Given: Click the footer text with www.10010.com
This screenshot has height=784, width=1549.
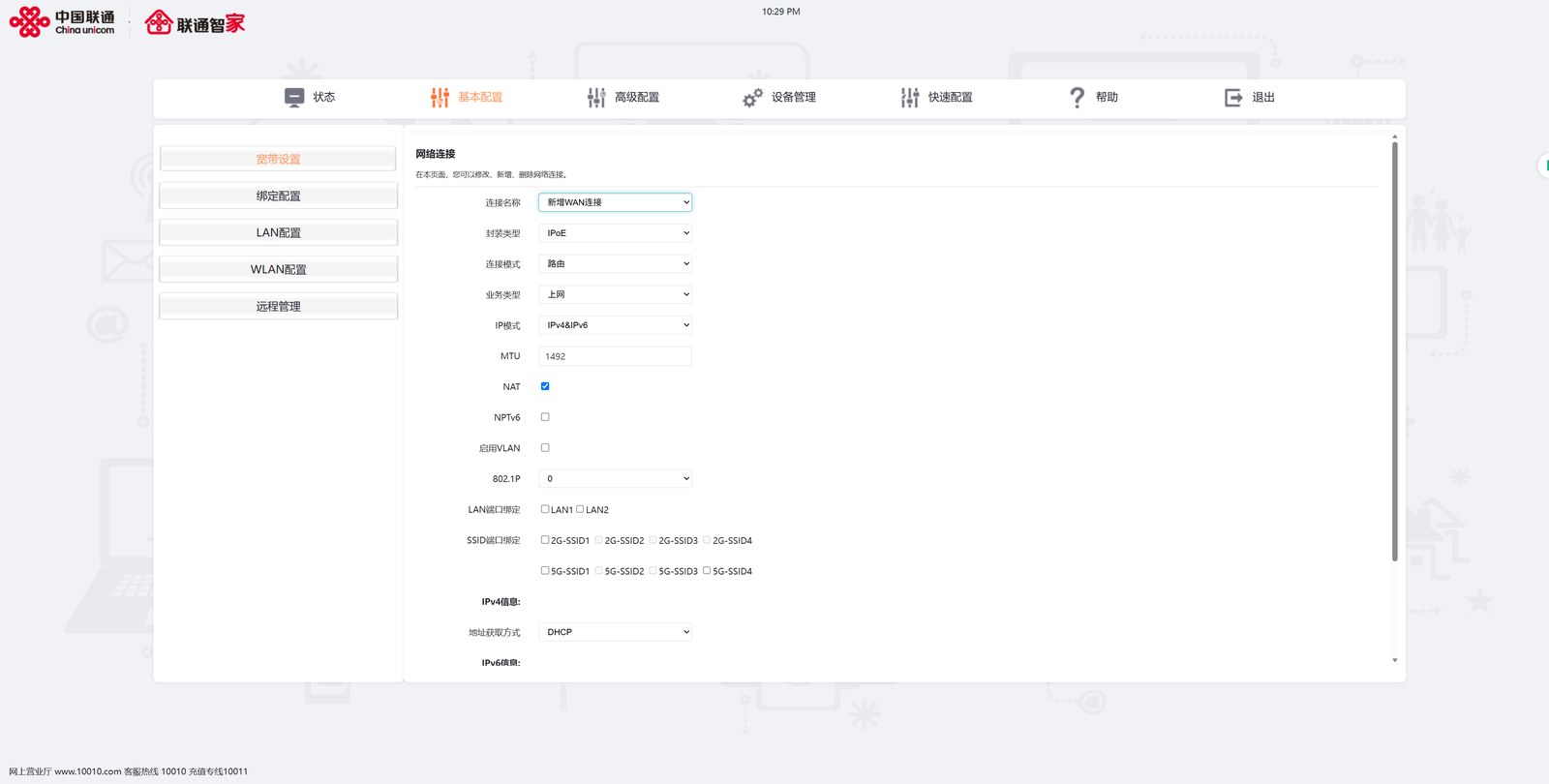Looking at the screenshot, I should (129, 771).
